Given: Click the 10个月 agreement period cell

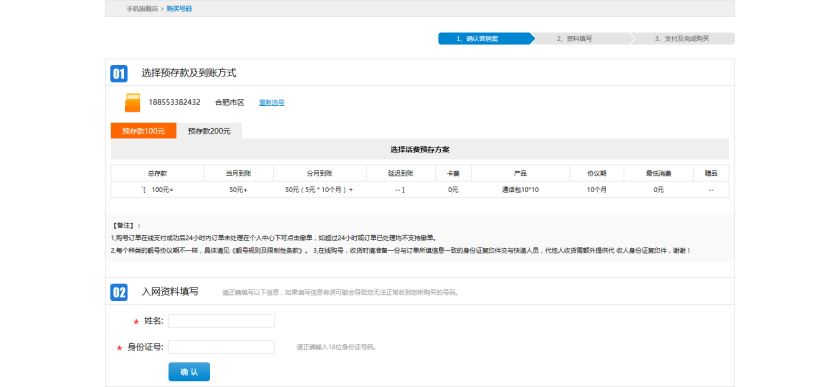Looking at the screenshot, I should point(596,190).
